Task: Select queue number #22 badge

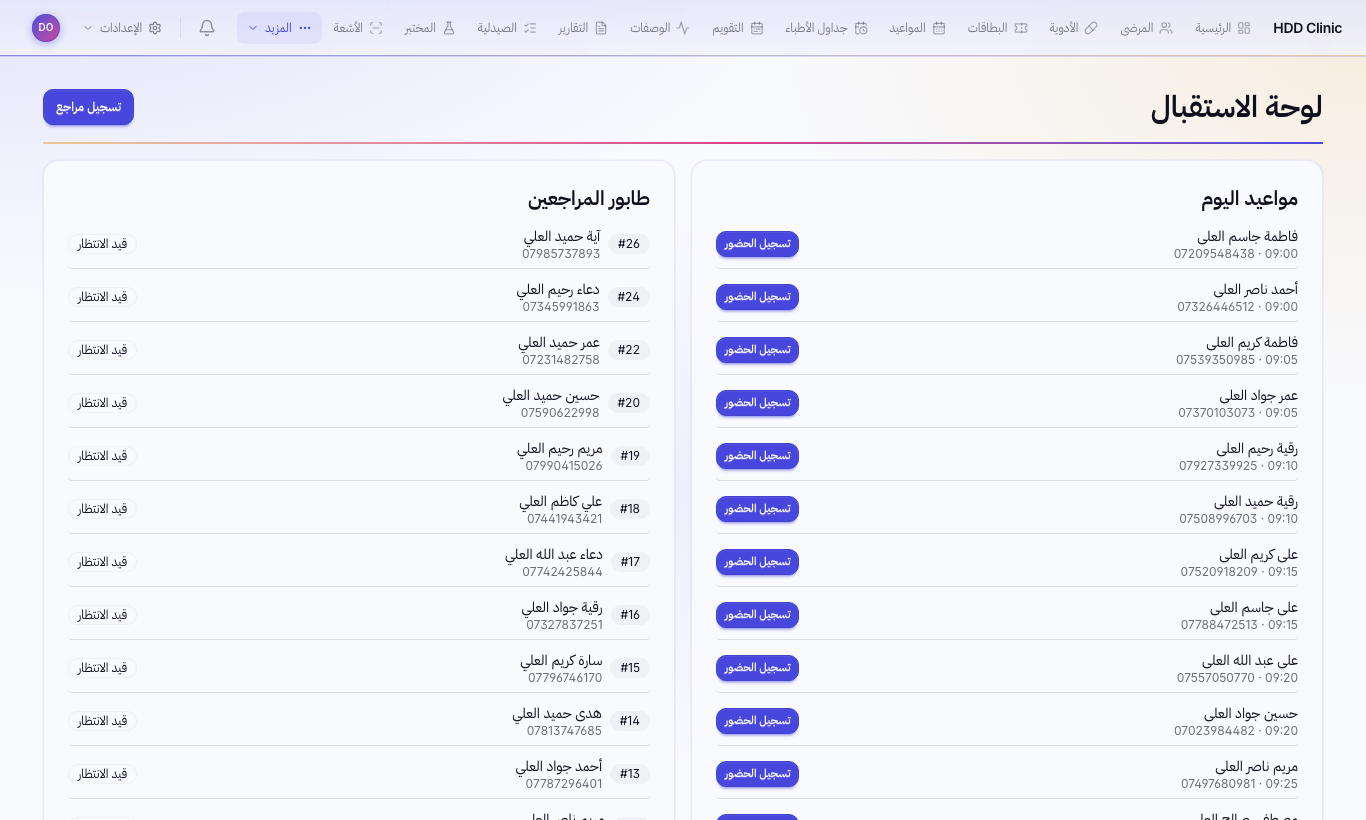Action: tap(629, 350)
